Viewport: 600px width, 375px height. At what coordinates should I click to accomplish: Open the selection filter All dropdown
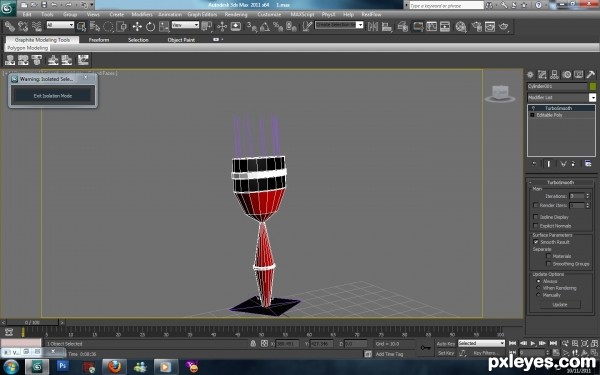click(x=60, y=25)
